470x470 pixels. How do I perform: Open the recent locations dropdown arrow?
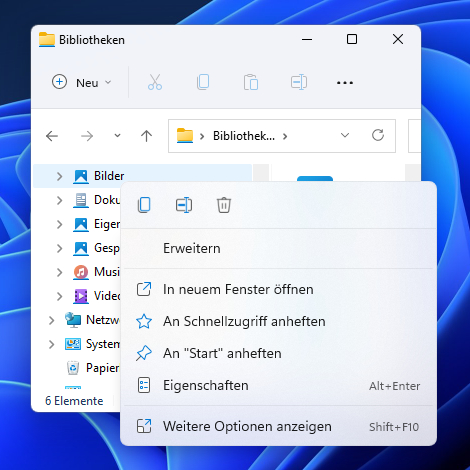(x=117, y=136)
